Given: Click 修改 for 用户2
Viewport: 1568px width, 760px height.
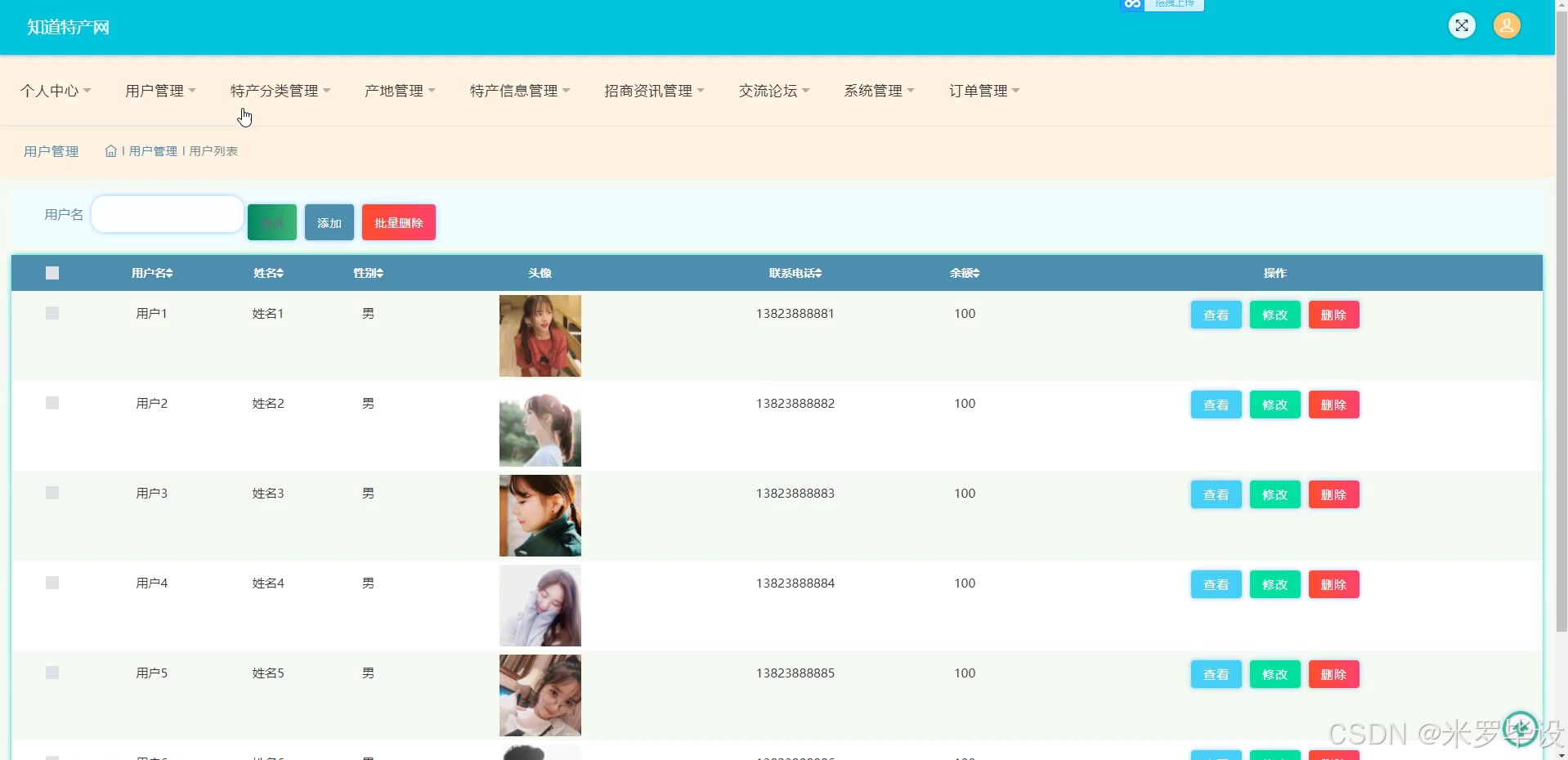Looking at the screenshot, I should (1275, 405).
